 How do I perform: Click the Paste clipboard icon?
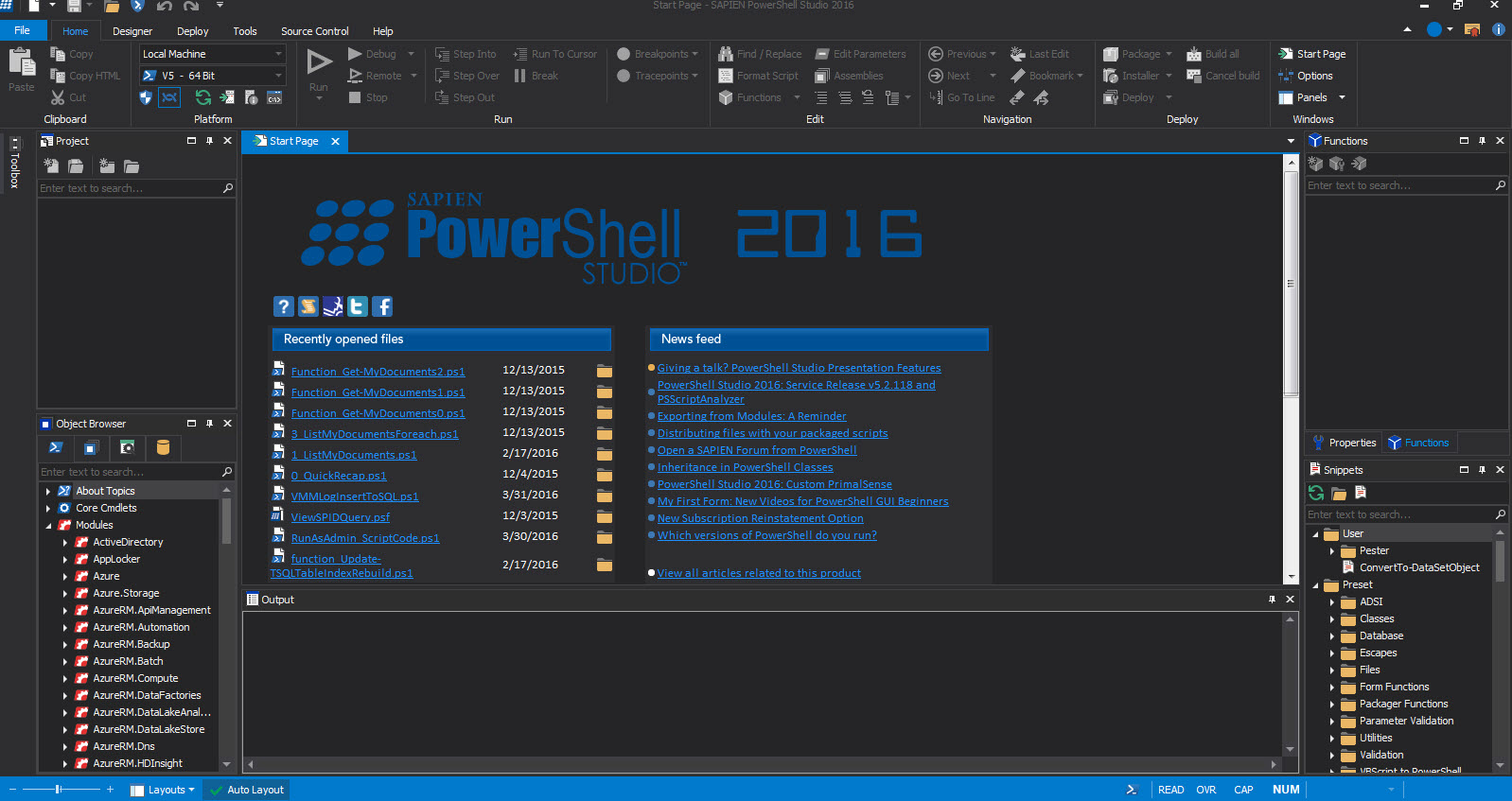tap(21, 62)
